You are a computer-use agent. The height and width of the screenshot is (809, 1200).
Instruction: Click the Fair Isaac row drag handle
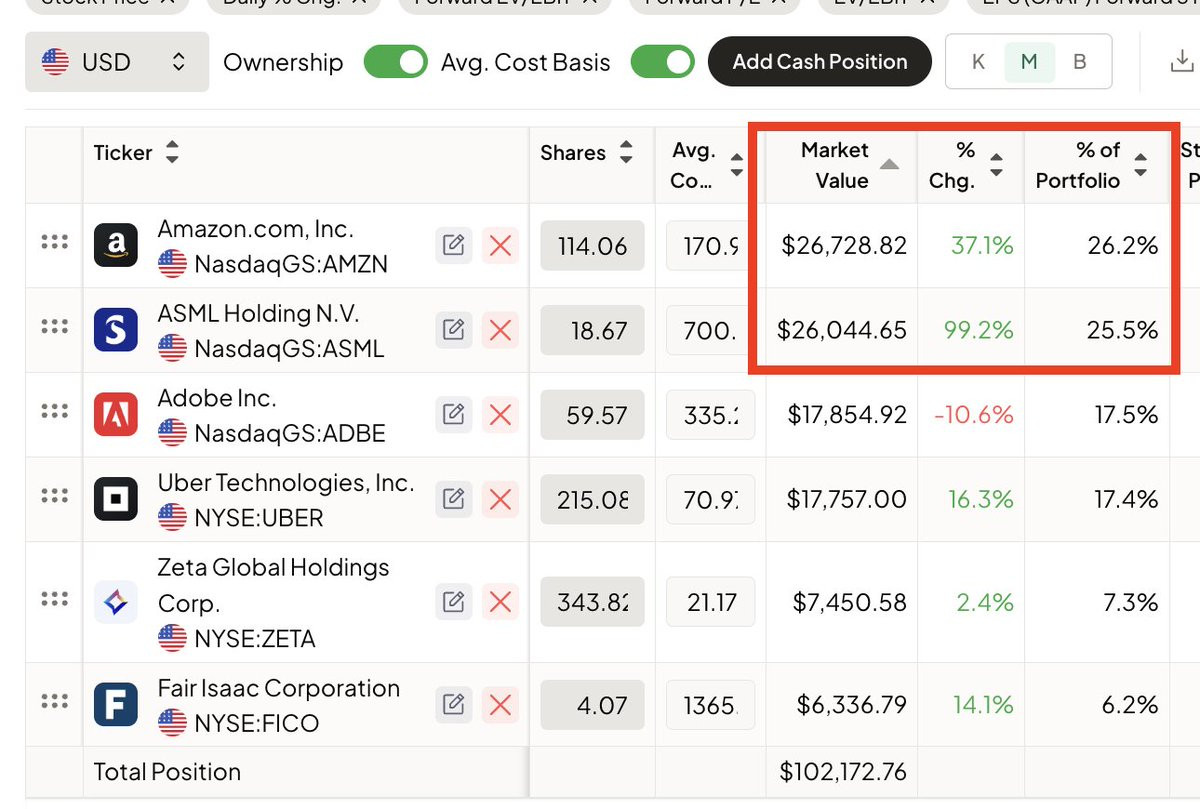pos(54,702)
